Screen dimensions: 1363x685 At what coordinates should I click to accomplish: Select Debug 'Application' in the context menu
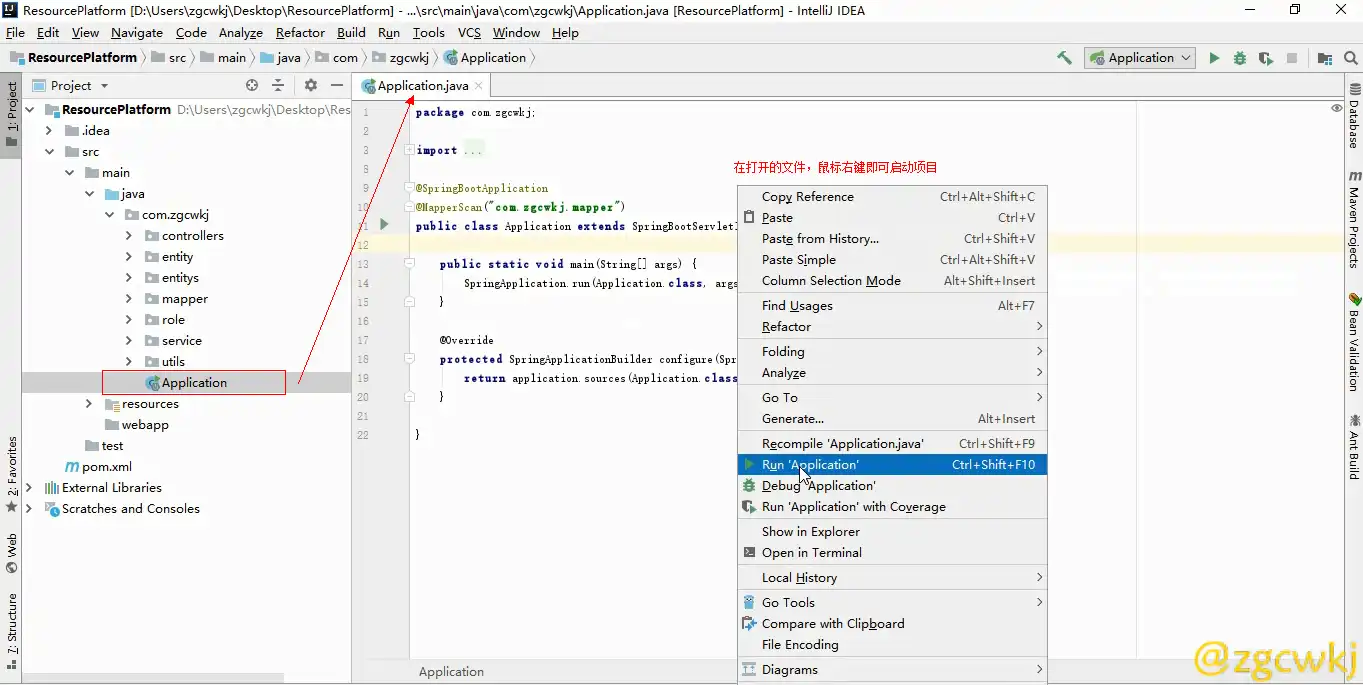(892, 486)
